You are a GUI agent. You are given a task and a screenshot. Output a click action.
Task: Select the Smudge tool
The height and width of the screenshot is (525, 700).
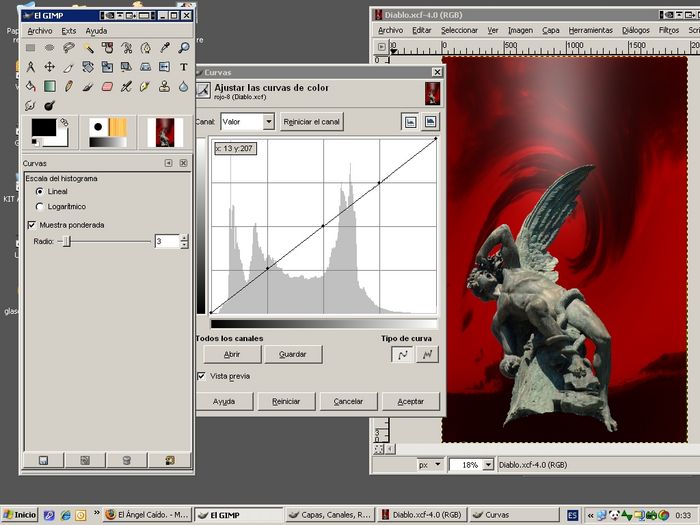(x=30, y=105)
